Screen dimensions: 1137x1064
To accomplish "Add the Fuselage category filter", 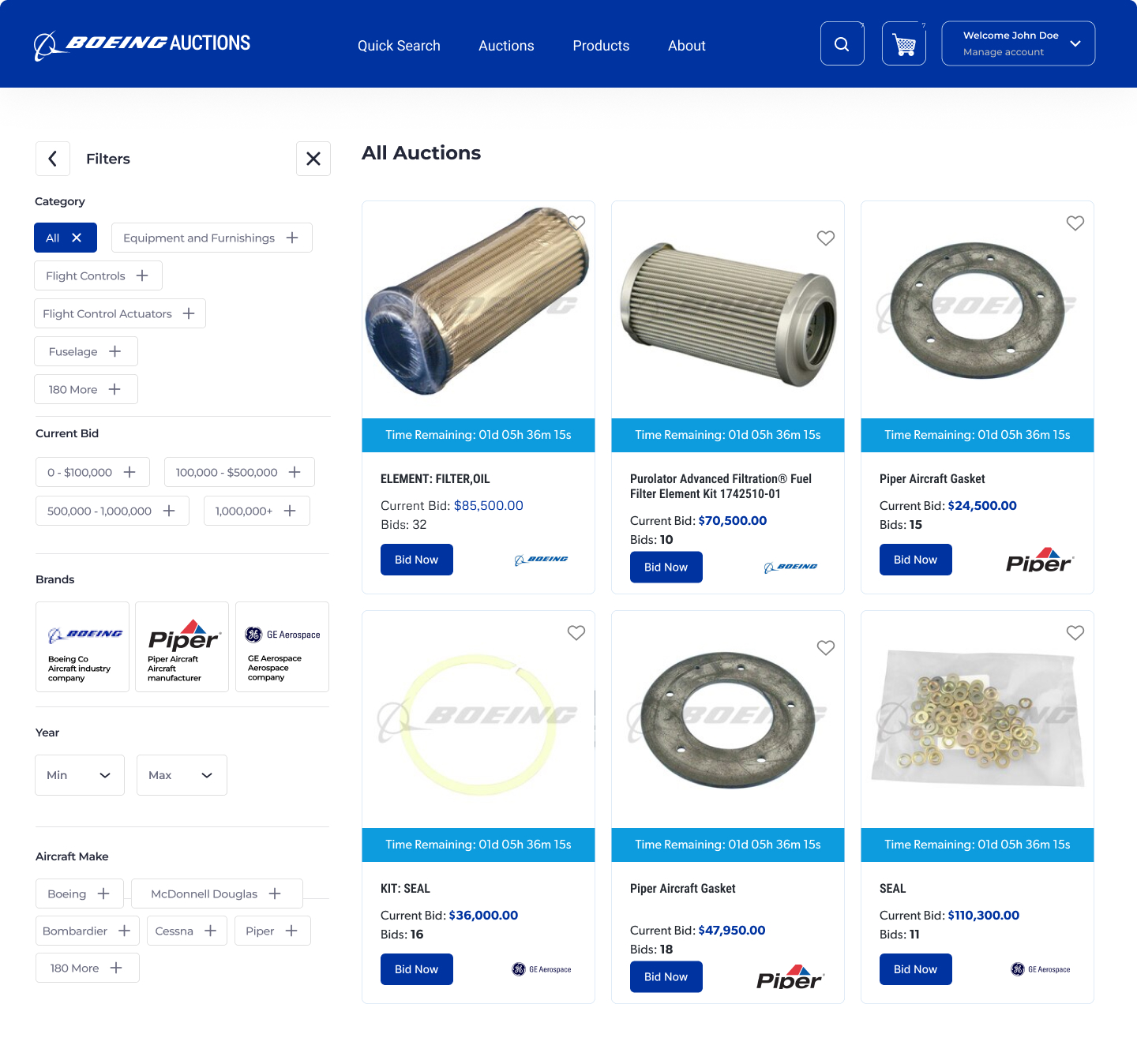I will pos(86,351).
